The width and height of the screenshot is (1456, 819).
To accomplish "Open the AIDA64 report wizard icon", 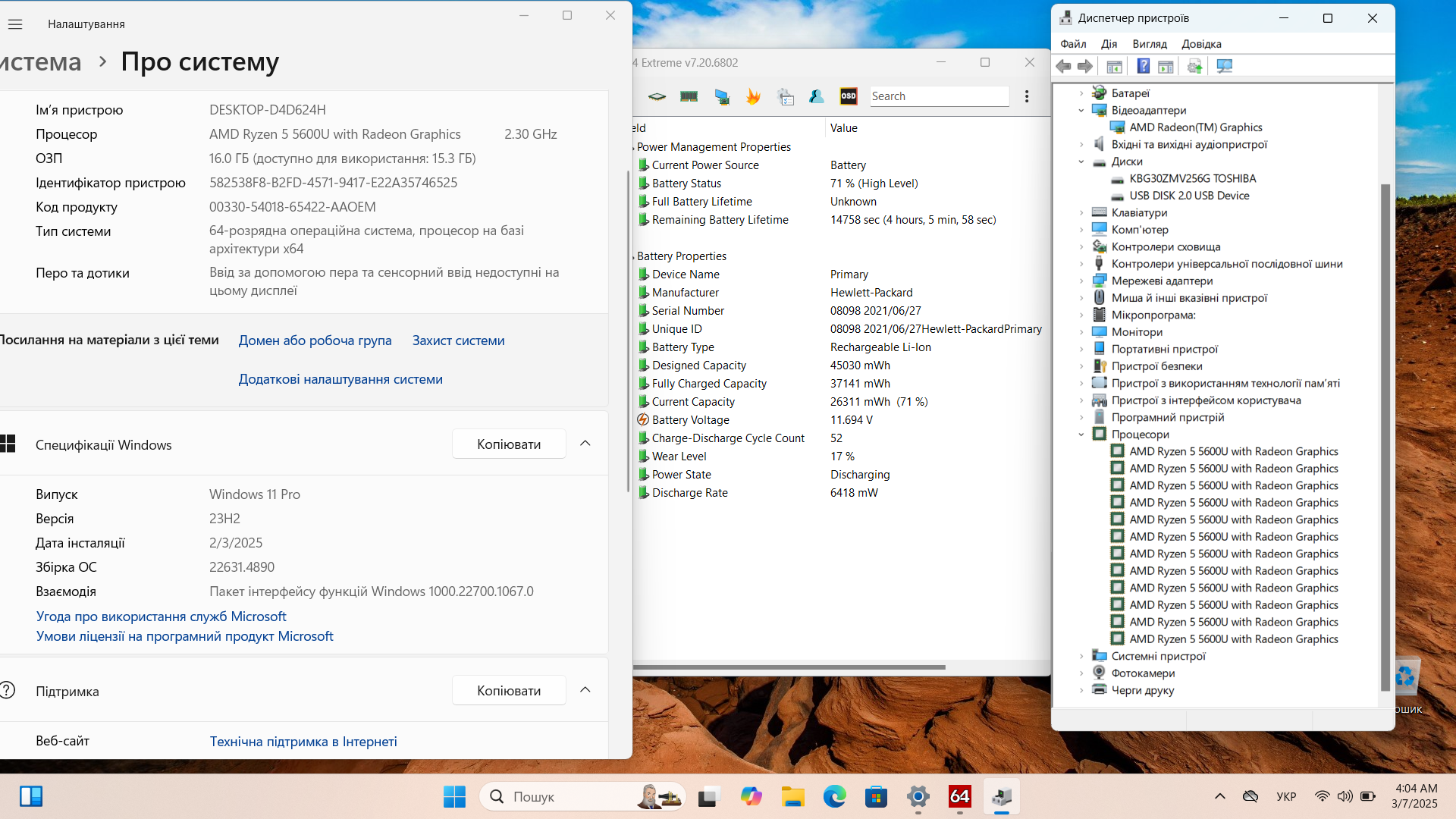I will (786, 96).
